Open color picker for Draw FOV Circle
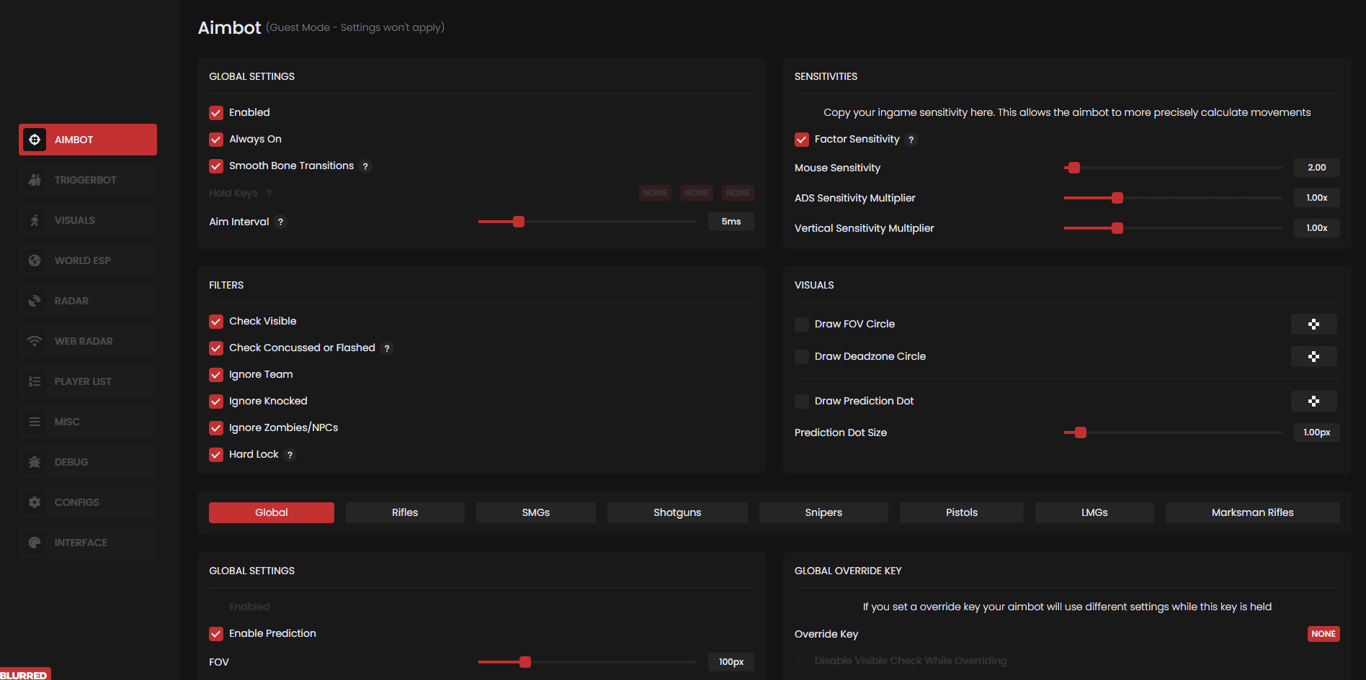 click(1314, 324)
